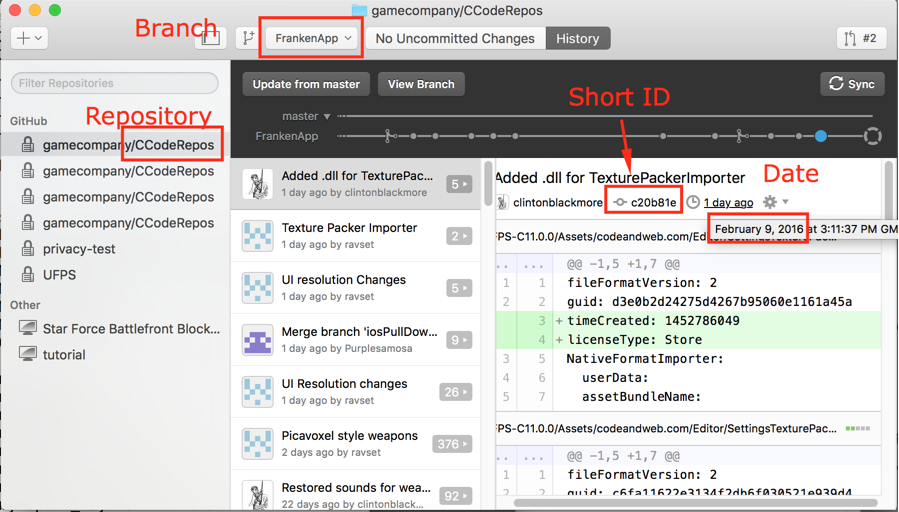Switch to No Uncommitted Changes tab
Viewport: 899px width, 512px height.
[455, 38]
